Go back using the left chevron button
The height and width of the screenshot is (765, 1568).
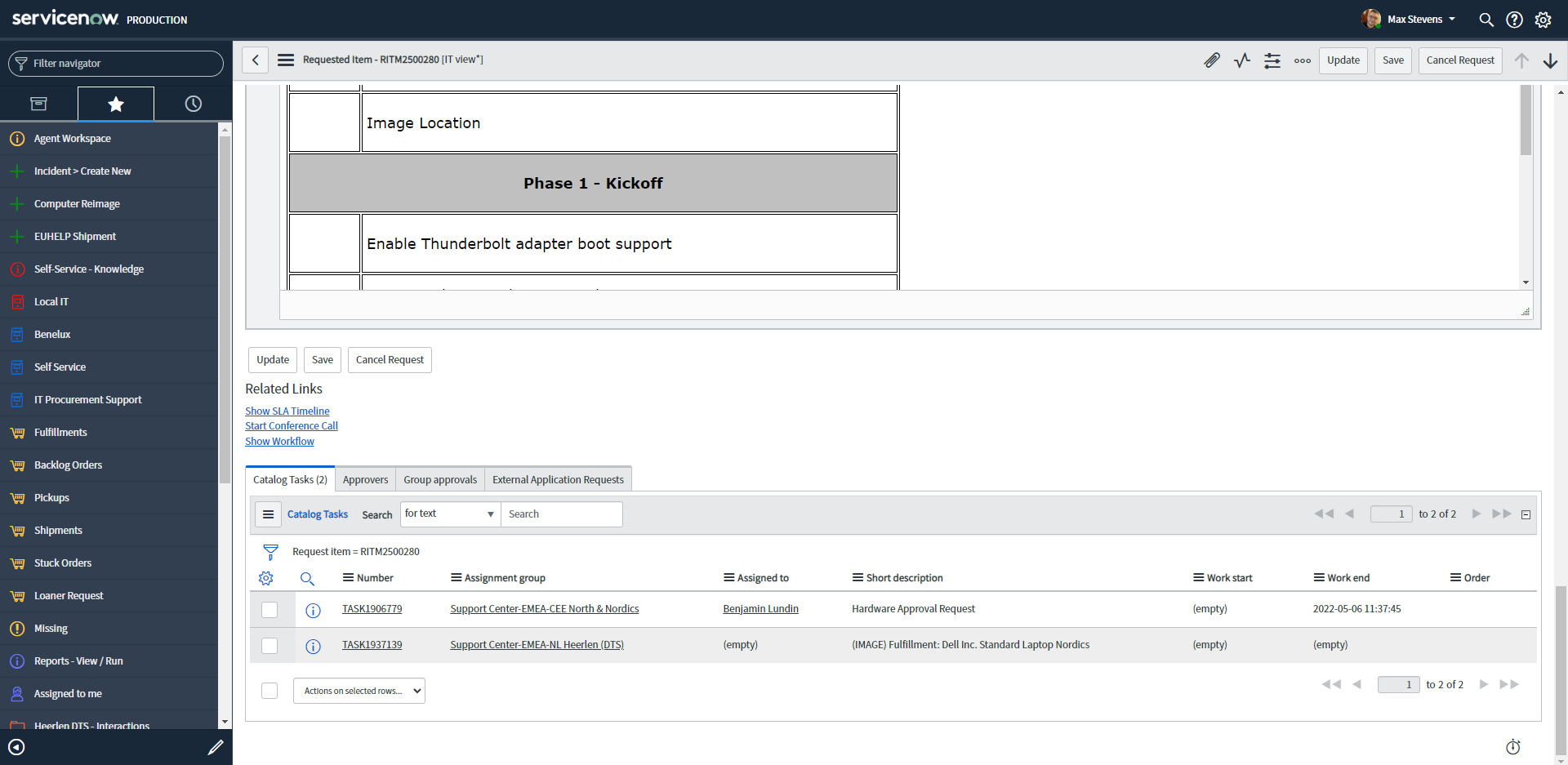(256, 60)
